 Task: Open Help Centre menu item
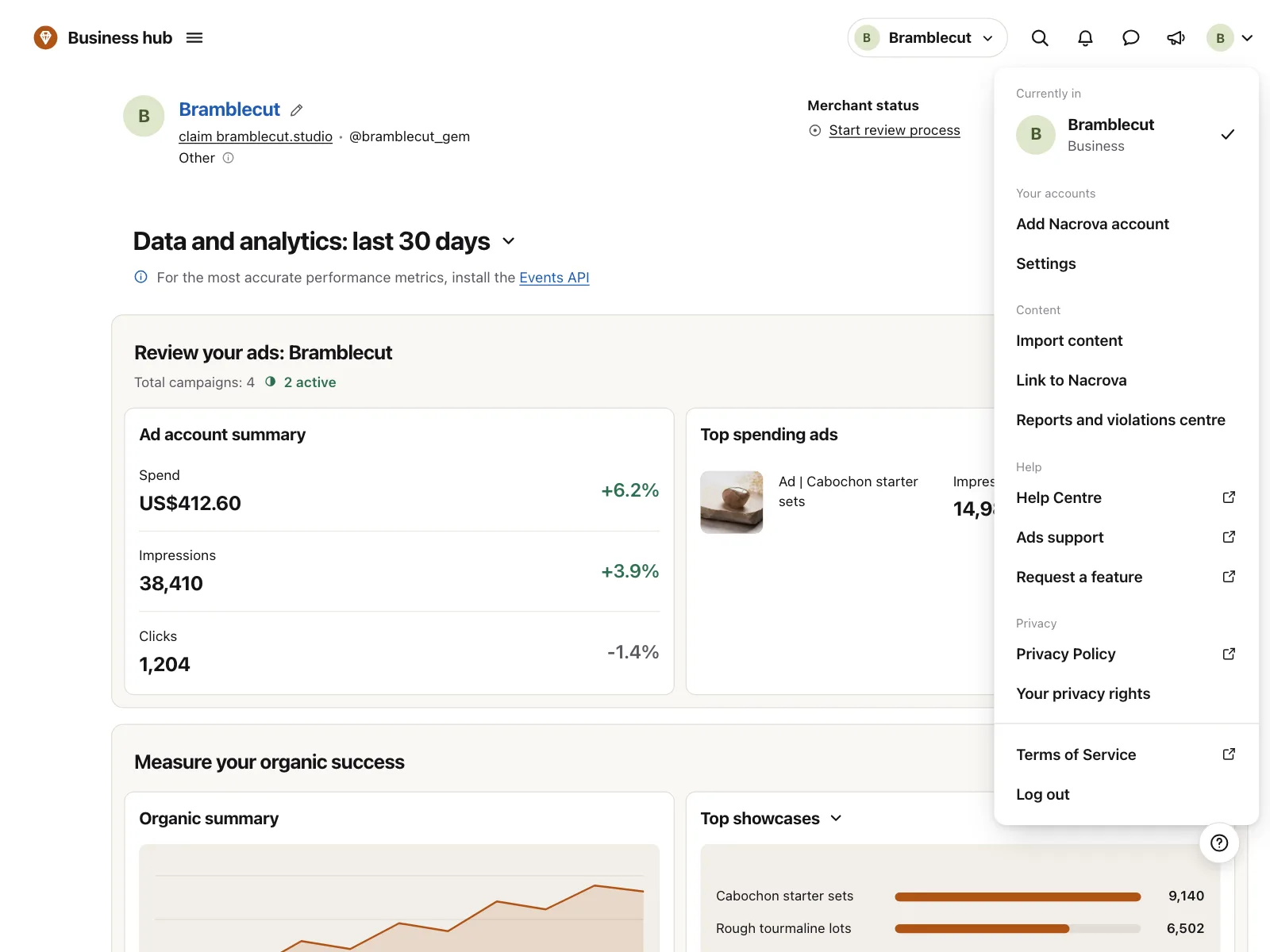[1126, 498]
